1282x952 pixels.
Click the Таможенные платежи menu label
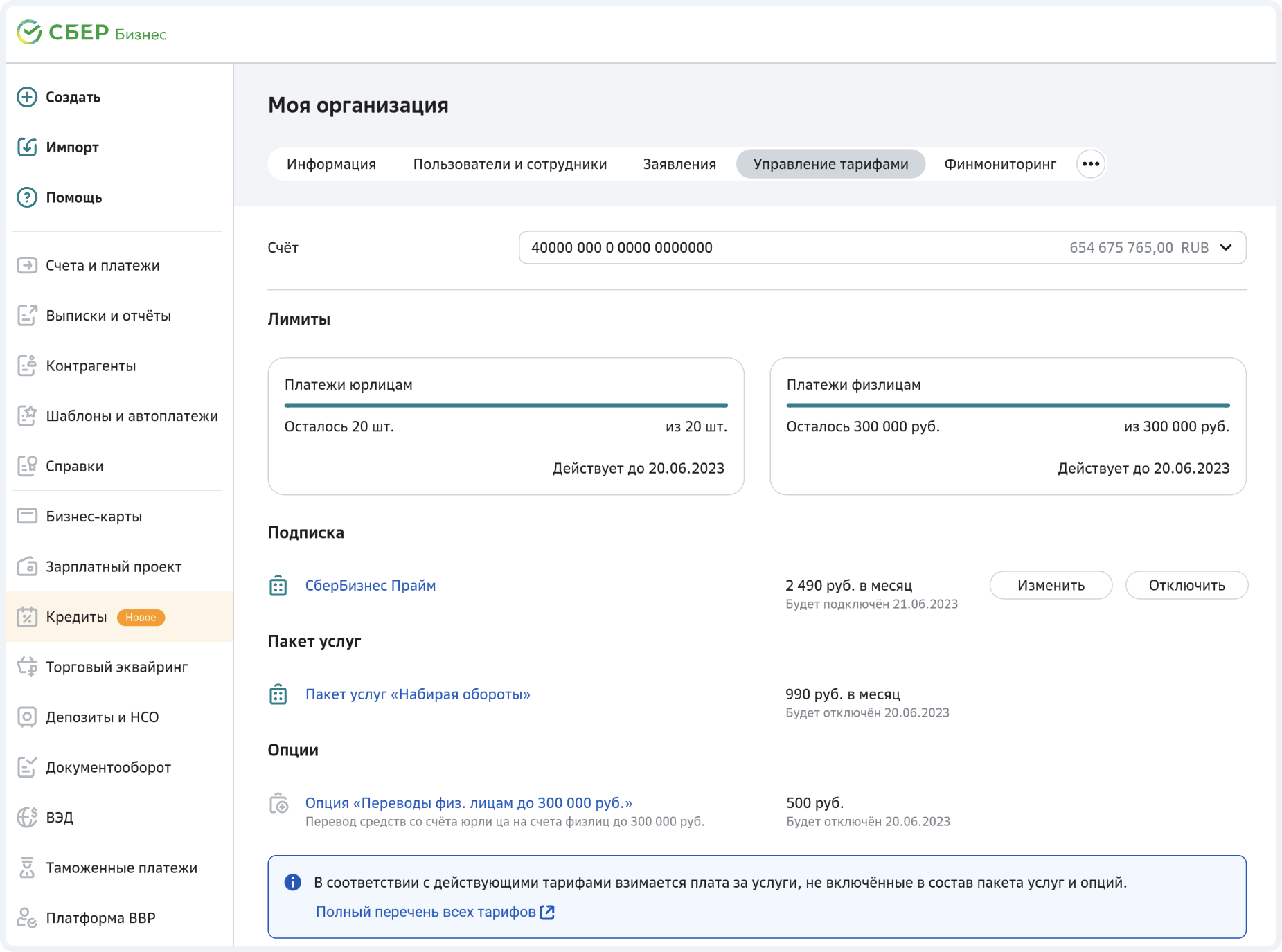click(x=122, y=868)
